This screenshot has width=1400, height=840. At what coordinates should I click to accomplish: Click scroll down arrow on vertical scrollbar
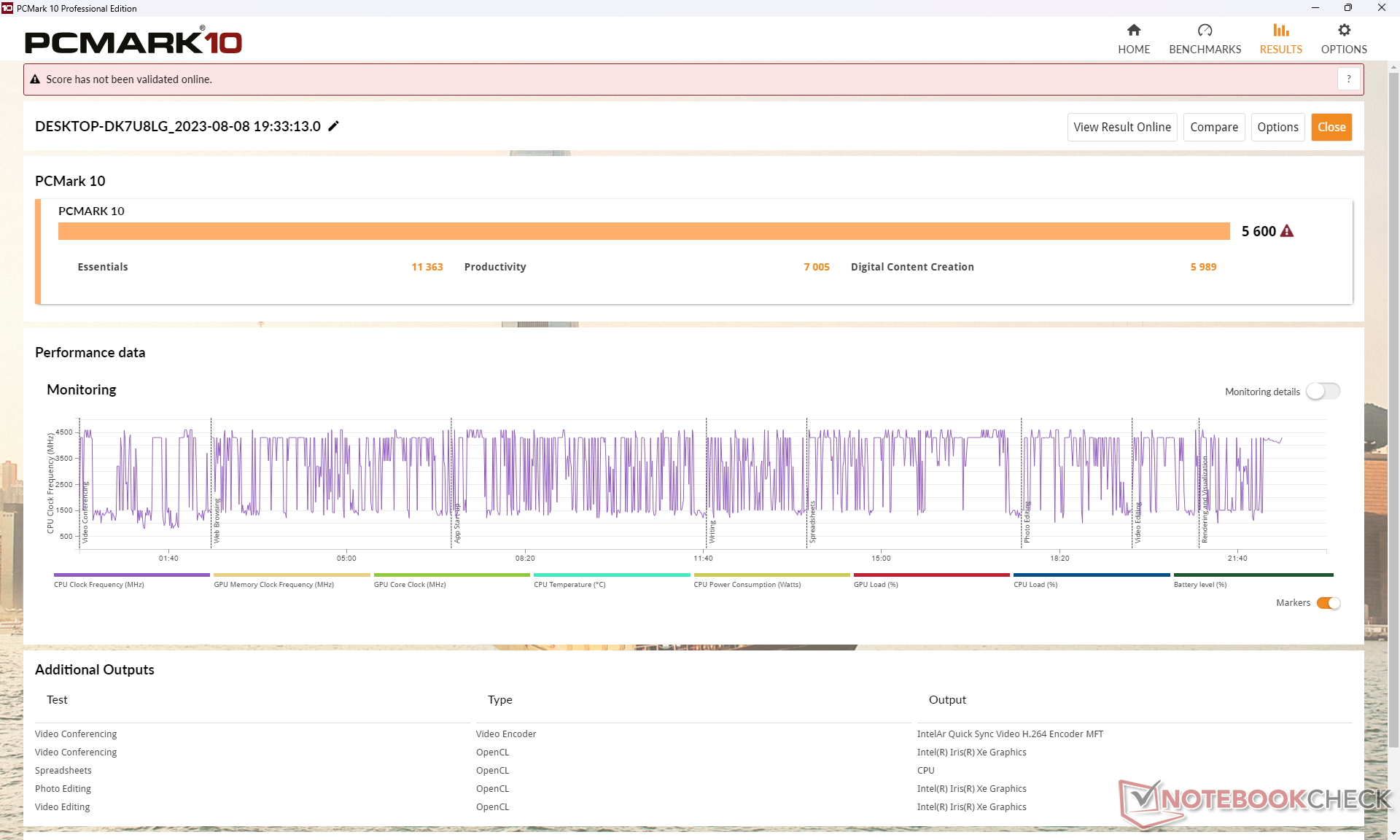point(1393,833)
